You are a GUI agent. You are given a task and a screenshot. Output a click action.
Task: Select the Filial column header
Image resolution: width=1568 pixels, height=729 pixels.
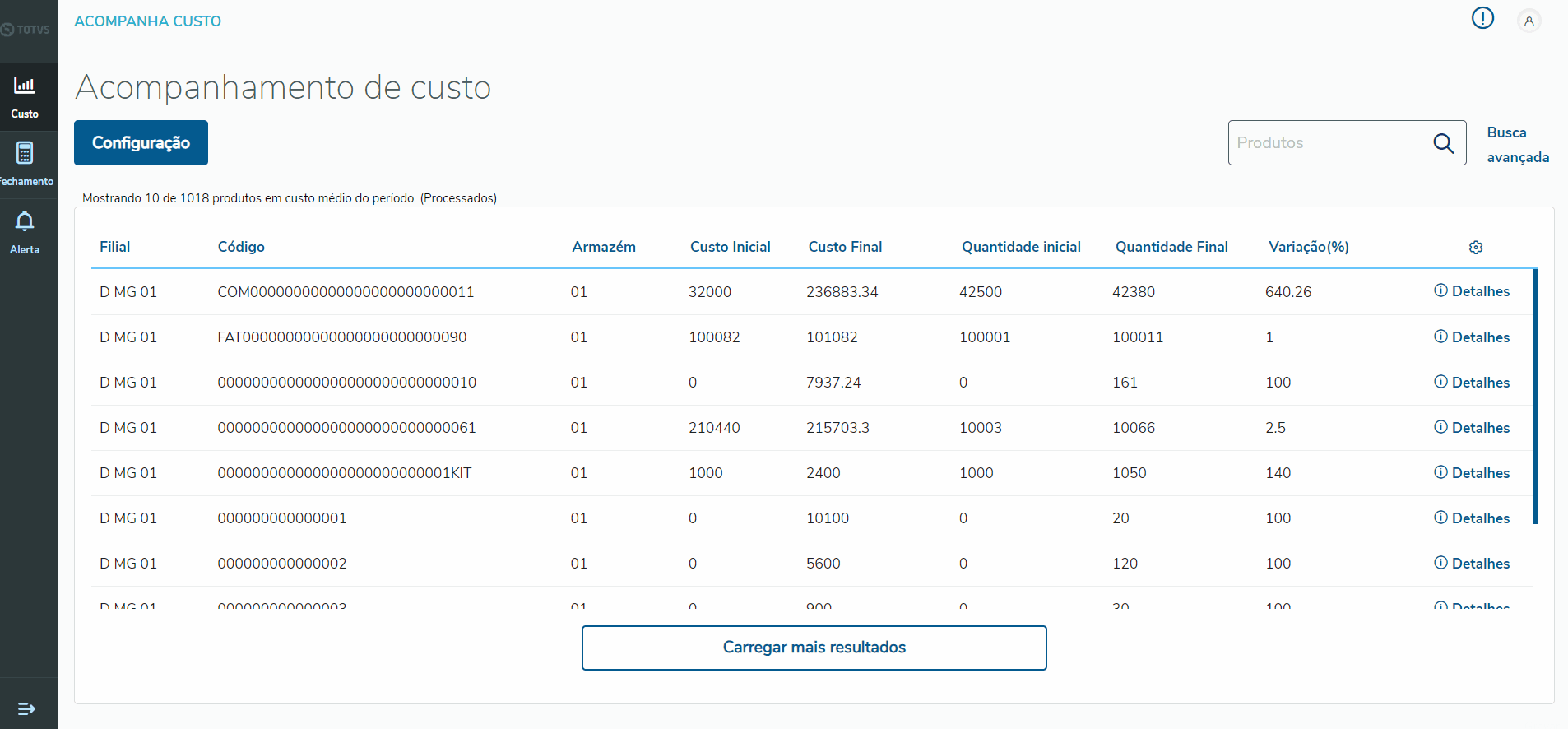[x=115, y=247]
